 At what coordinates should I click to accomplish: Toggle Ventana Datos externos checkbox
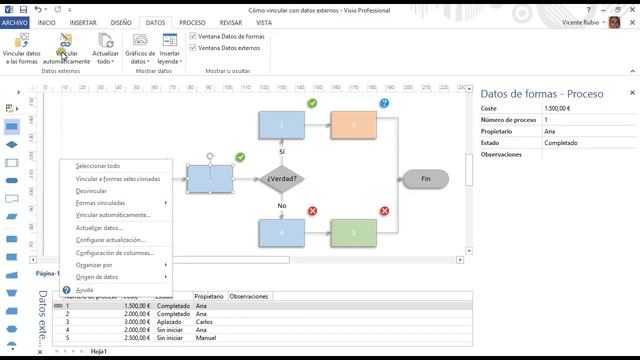(x=193, y=48)
